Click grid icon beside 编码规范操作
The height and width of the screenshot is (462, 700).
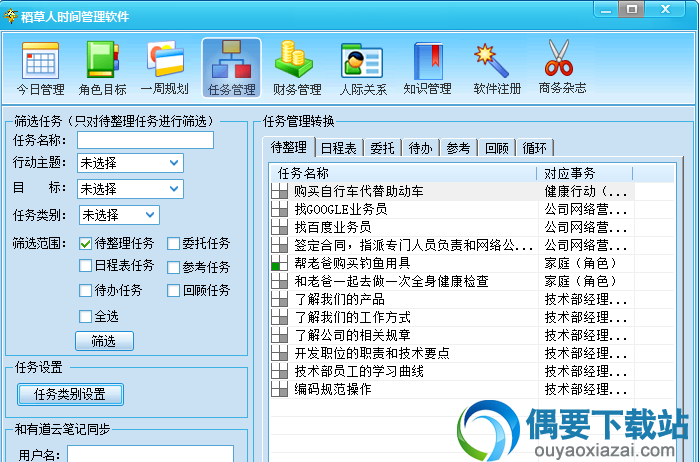coord(279,389)
